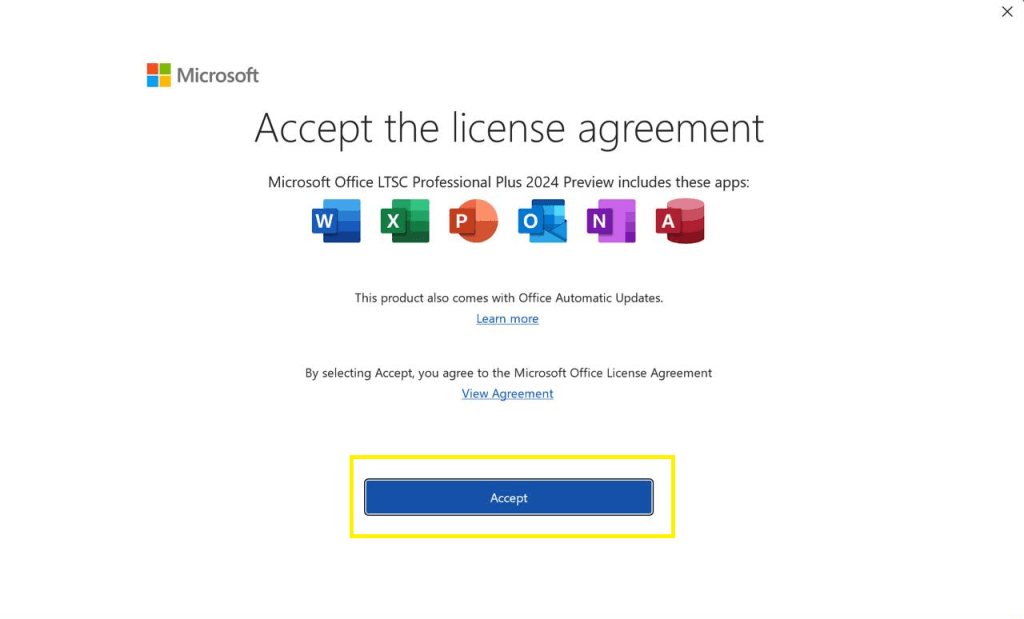This screenshot has width=1024, height=619.
Task: Click the Access database icon
Action: (679, 220)
